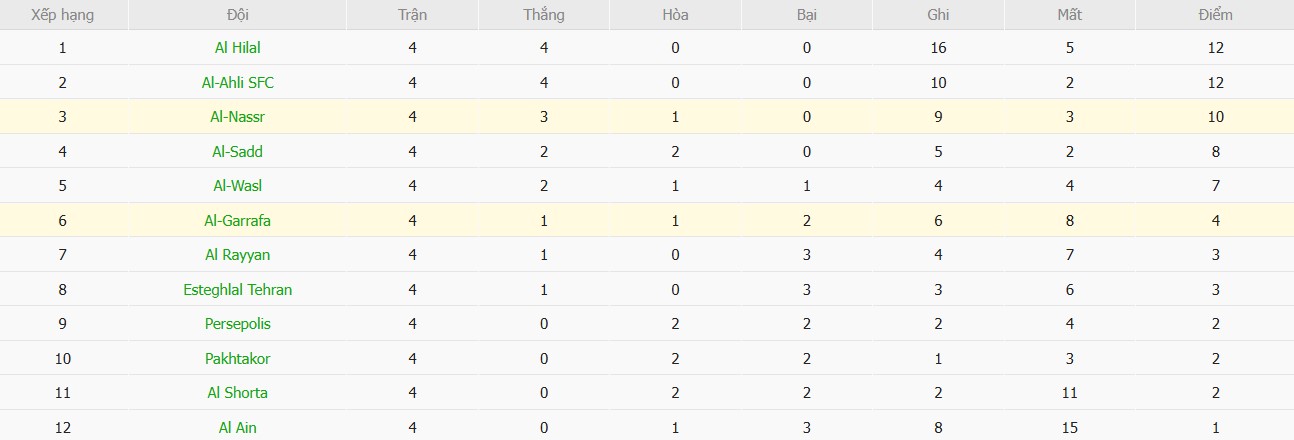Click the Đội column header
1294x440 pixels.
coord(238,15)
